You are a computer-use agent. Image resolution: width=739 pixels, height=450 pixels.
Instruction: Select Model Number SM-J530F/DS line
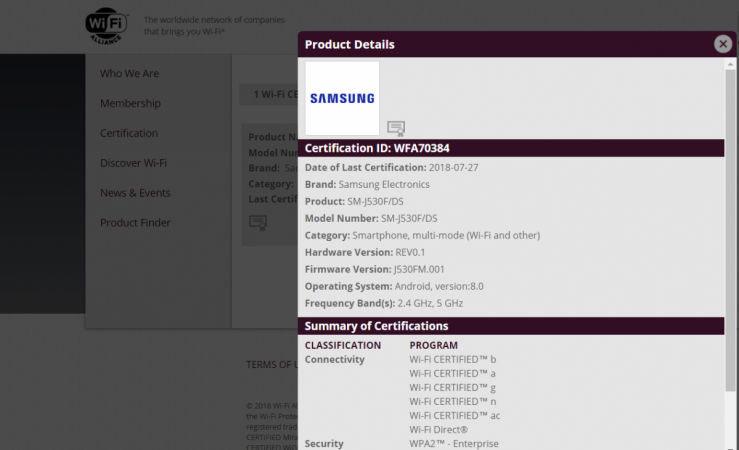click(x=371, y=218)
